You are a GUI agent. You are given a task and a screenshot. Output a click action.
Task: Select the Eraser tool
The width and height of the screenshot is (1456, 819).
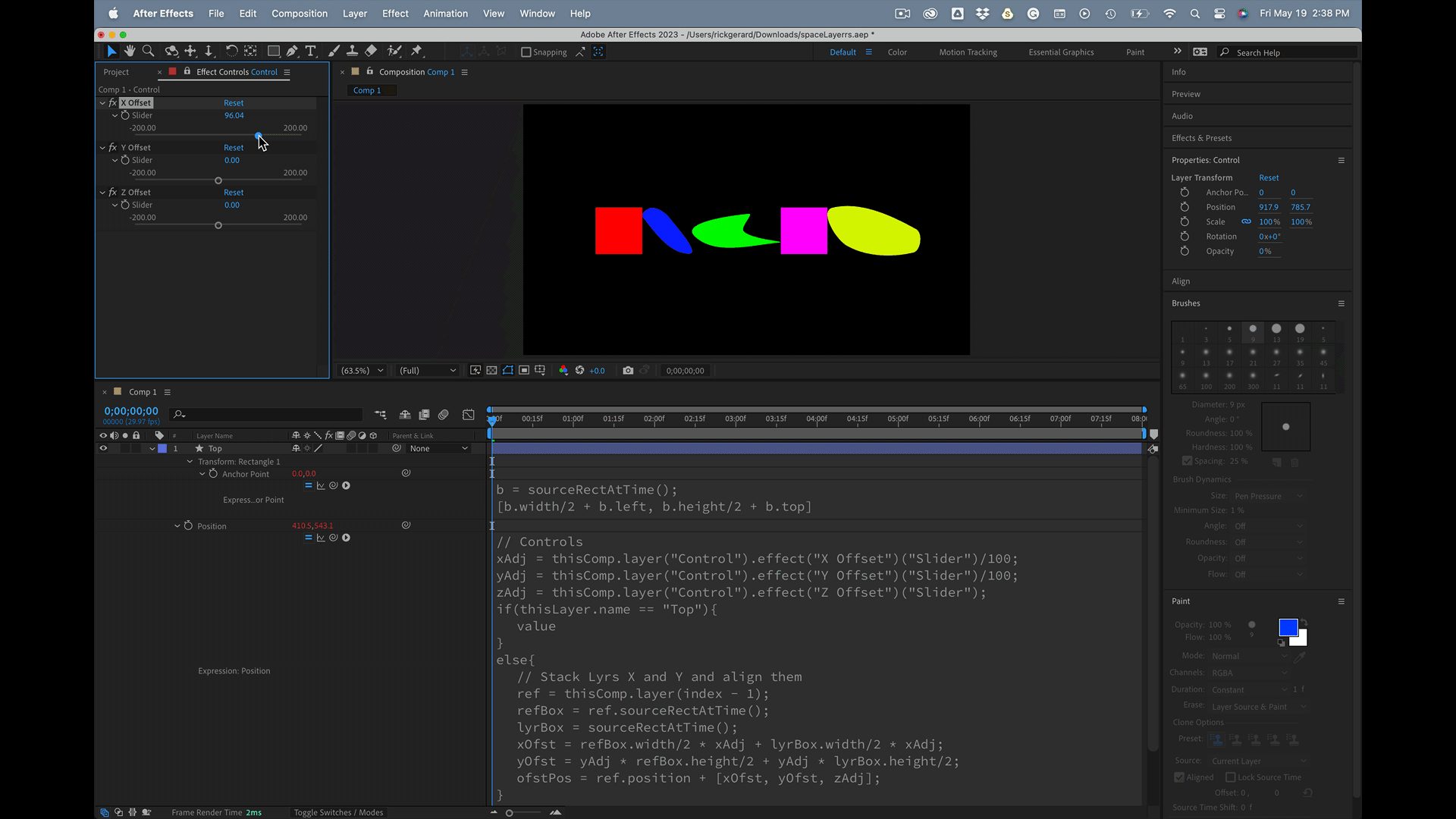click(371, 51)
